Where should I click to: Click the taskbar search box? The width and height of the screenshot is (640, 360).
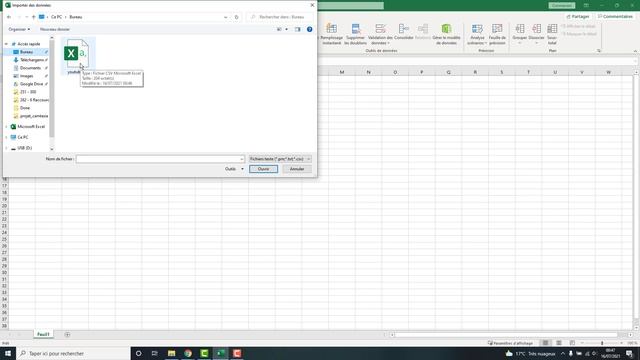[x=73, y=353]
